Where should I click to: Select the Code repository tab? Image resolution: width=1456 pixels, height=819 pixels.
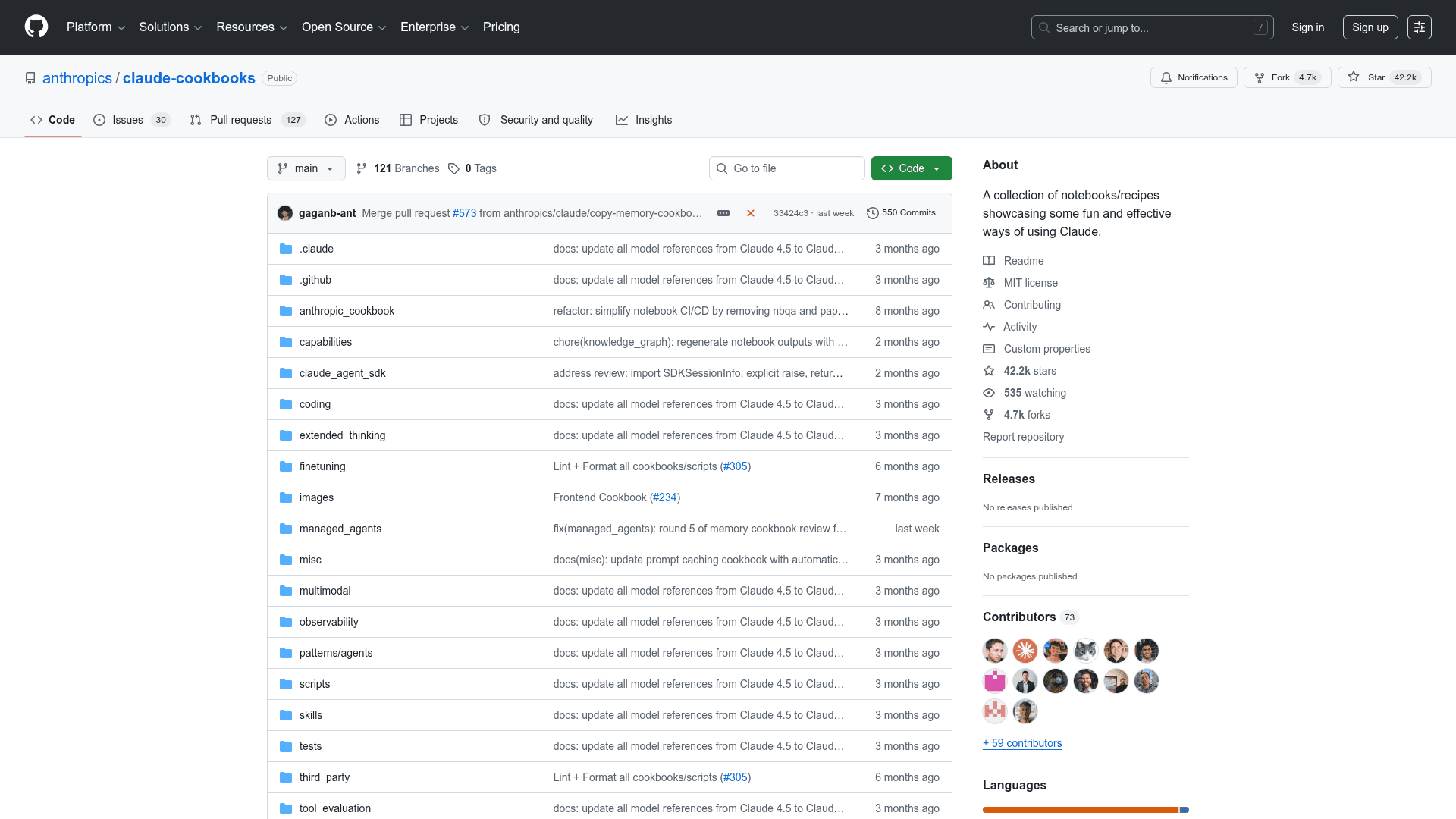coord(53,120)
